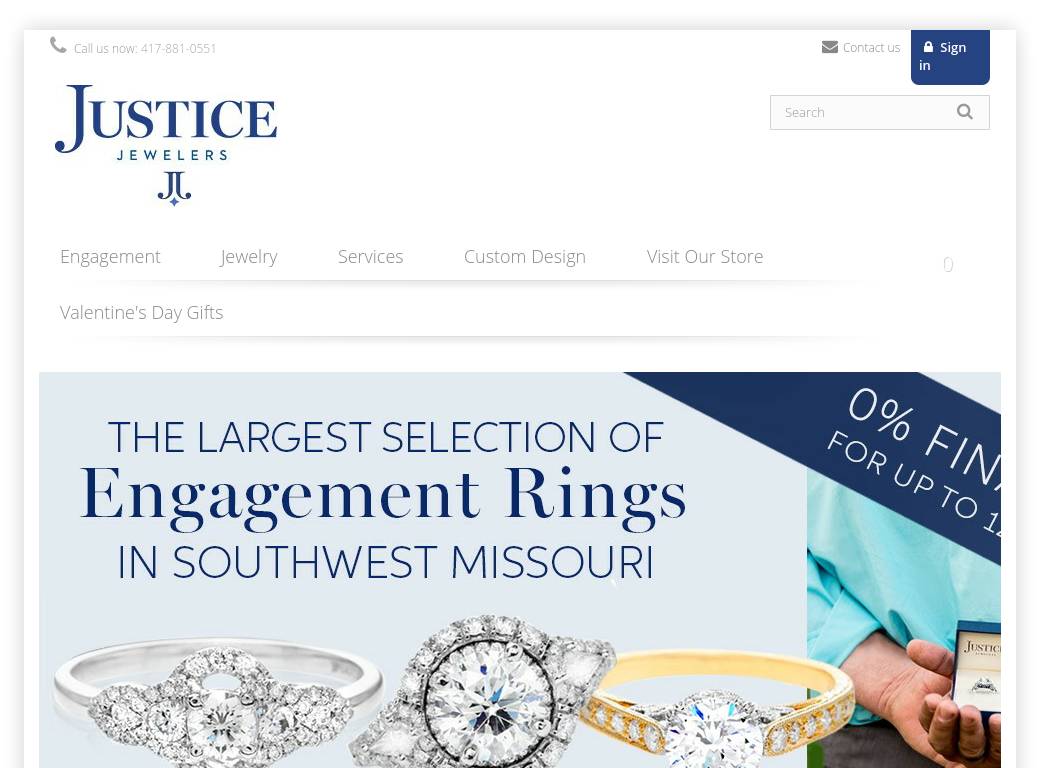
Task: Click the yellow gold ring image
Action: 716,708
